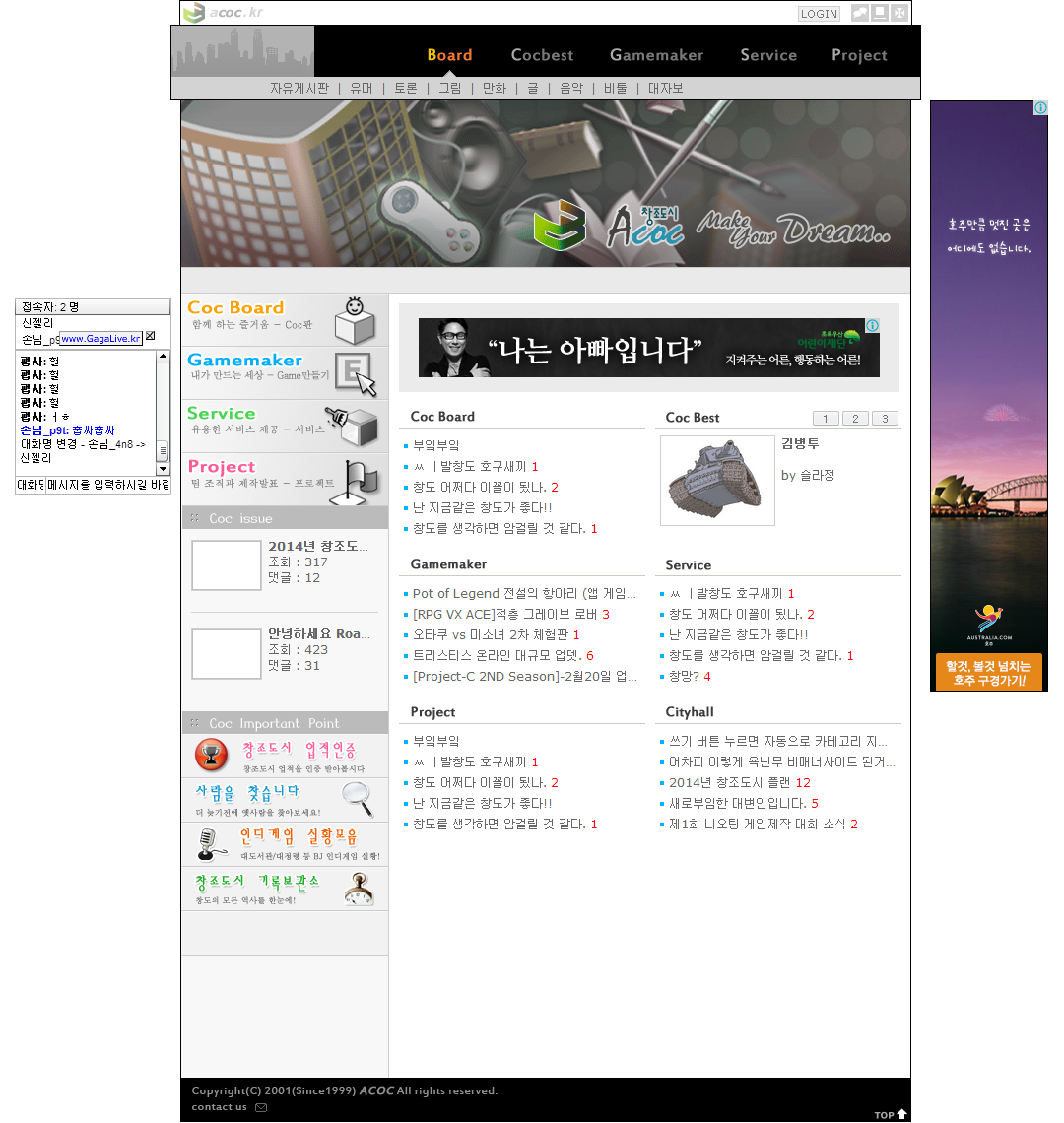Click the chat message input field

(x=108, y=485)
